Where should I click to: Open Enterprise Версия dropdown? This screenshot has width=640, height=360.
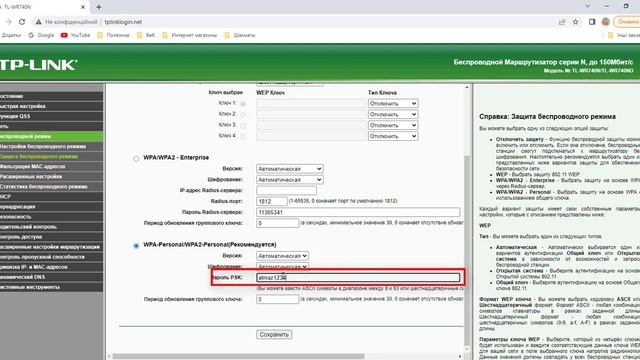coord(290,169)
